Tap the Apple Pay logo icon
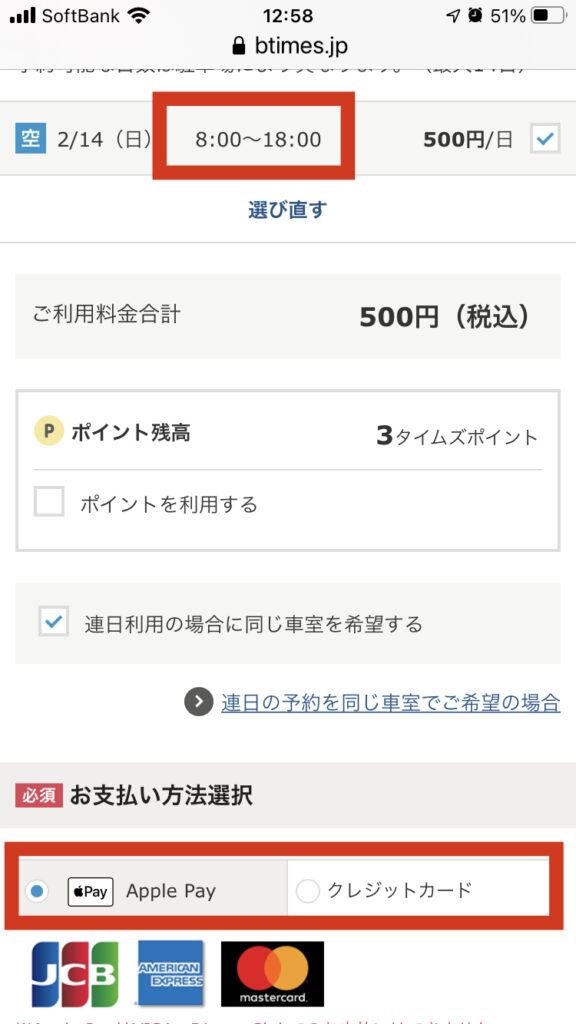Screen dimensions: 576x1024 click(90, 891)
